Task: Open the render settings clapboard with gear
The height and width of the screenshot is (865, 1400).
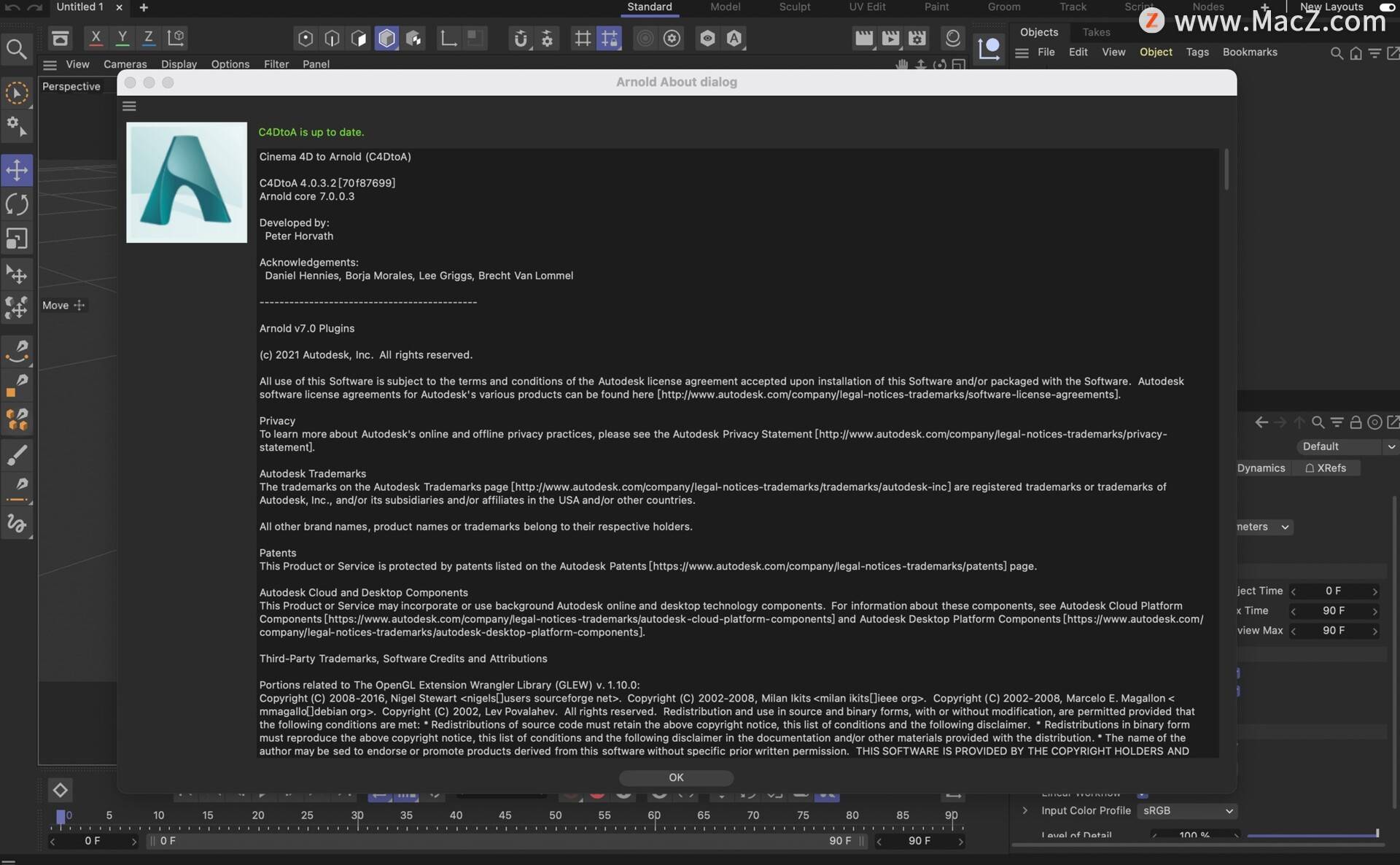Action: (917, 38)
